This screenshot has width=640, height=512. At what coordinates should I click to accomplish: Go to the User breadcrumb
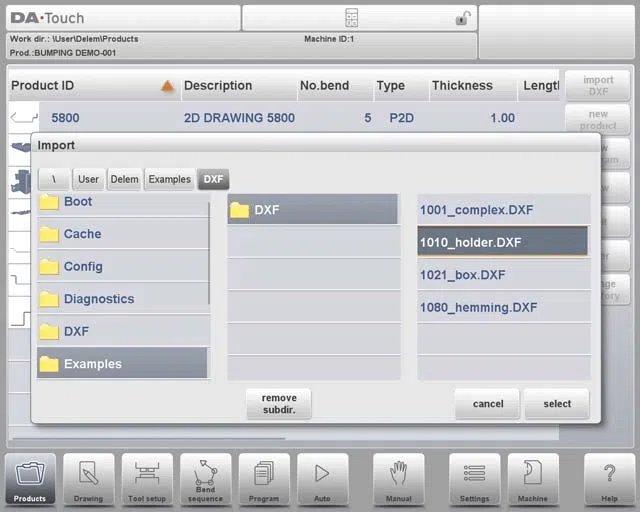click(89, 179)
